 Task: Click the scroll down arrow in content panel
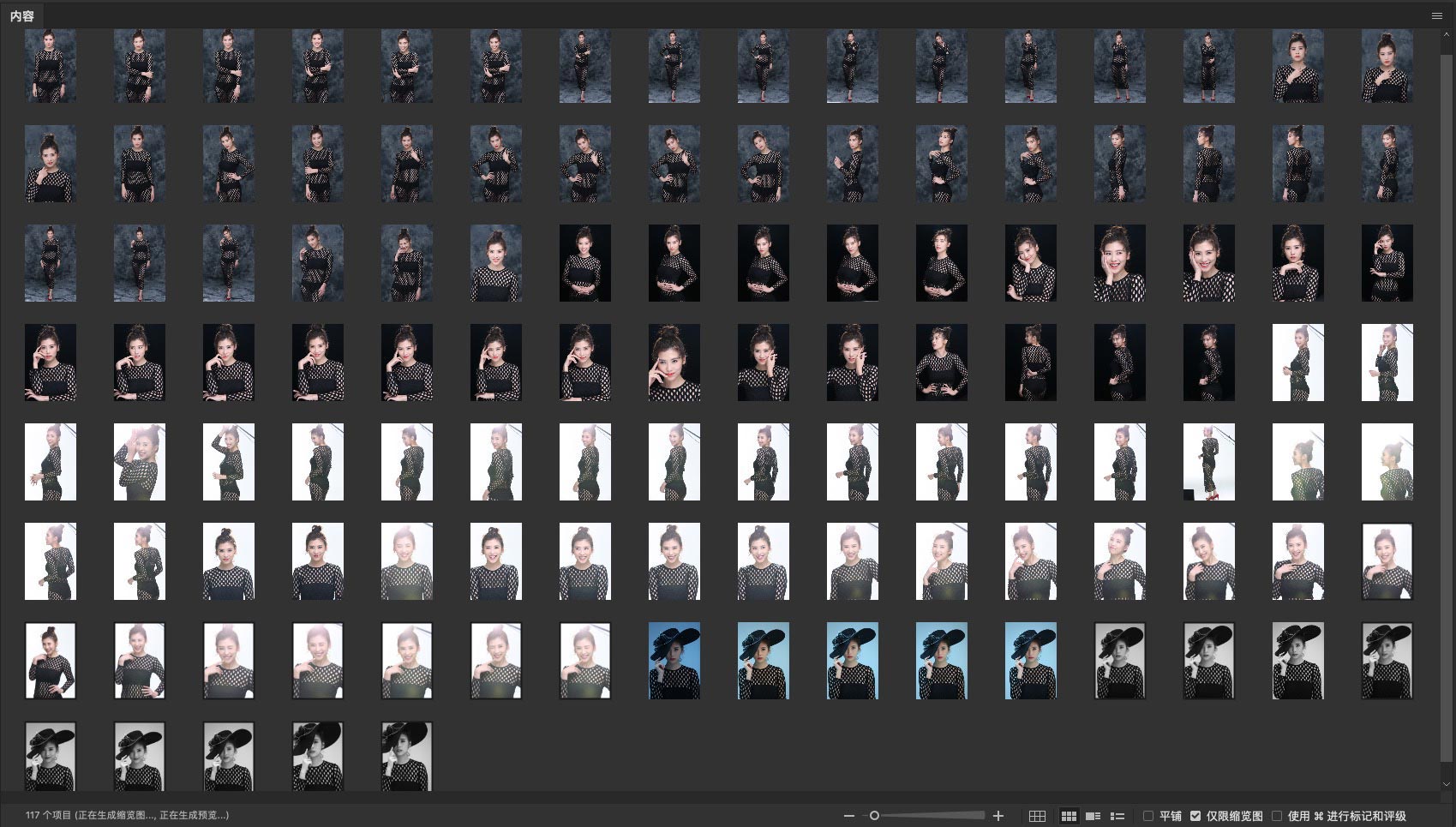click(1447, 784)
